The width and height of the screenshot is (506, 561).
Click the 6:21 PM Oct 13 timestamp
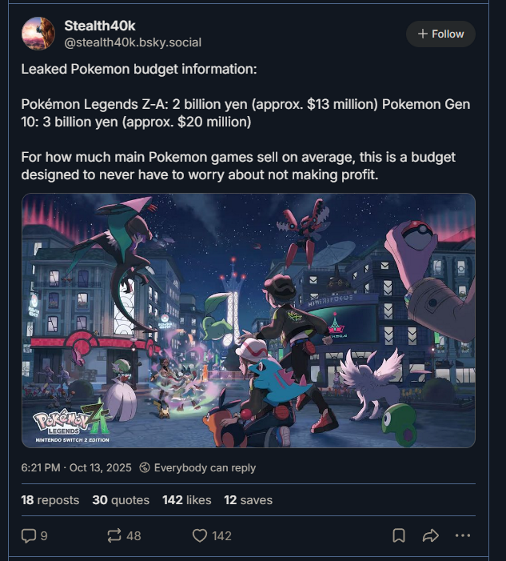point(76,468)
